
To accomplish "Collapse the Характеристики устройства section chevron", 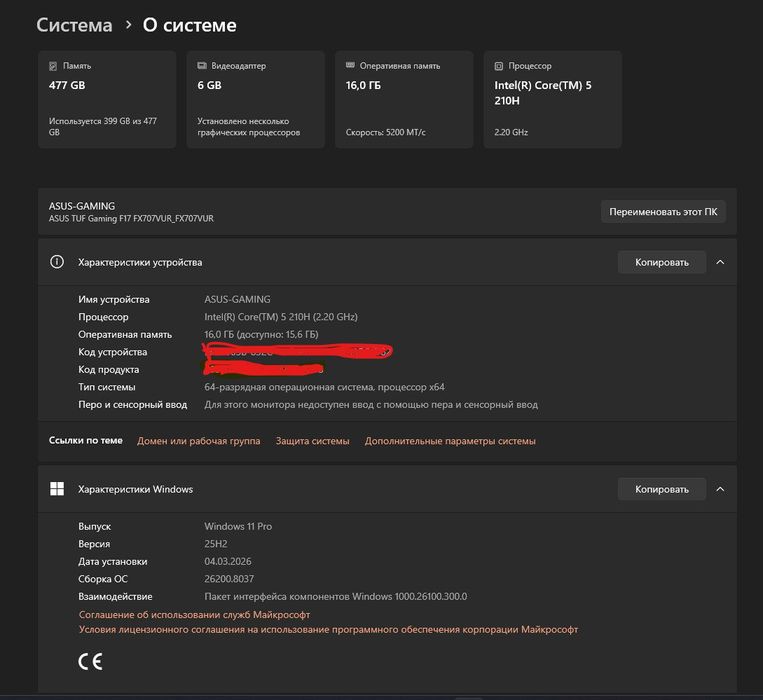I will (720, 262).
